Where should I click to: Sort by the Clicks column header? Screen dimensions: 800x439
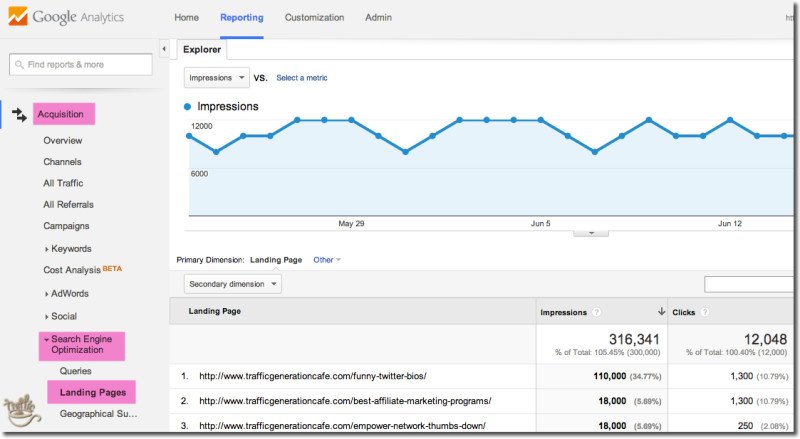684,312
